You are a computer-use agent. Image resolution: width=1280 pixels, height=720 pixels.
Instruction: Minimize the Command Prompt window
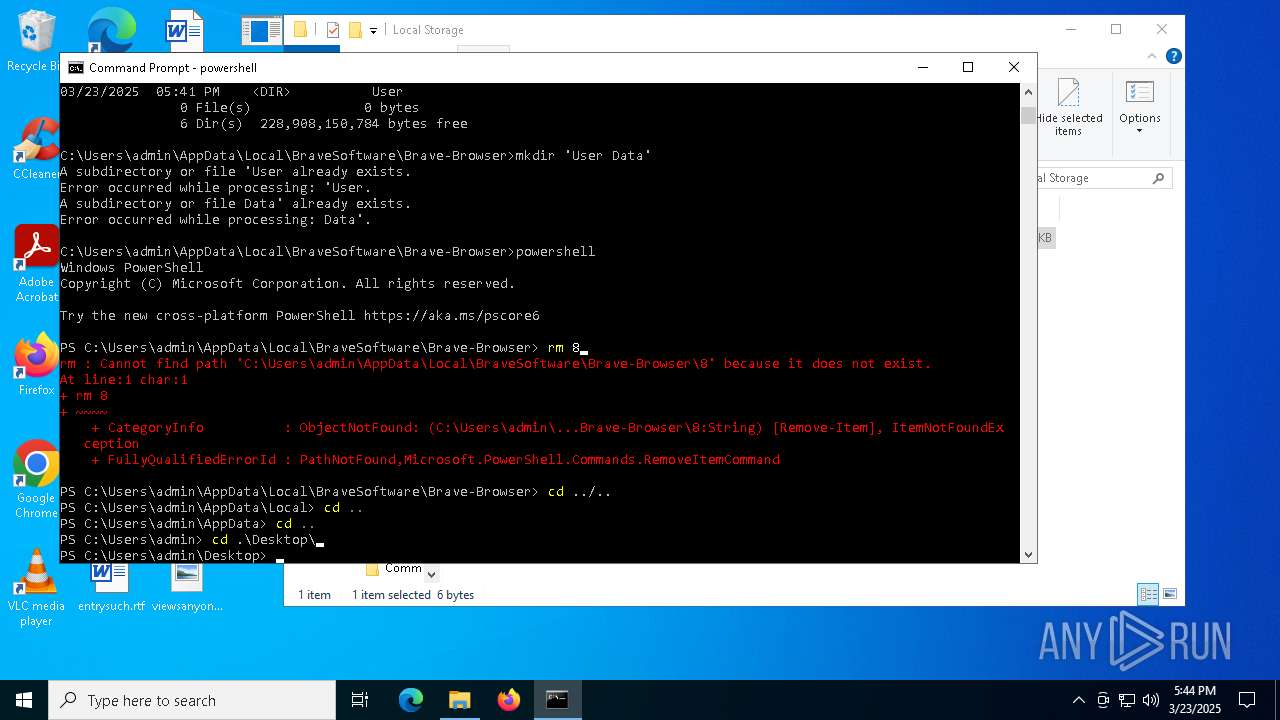point(922,67)
